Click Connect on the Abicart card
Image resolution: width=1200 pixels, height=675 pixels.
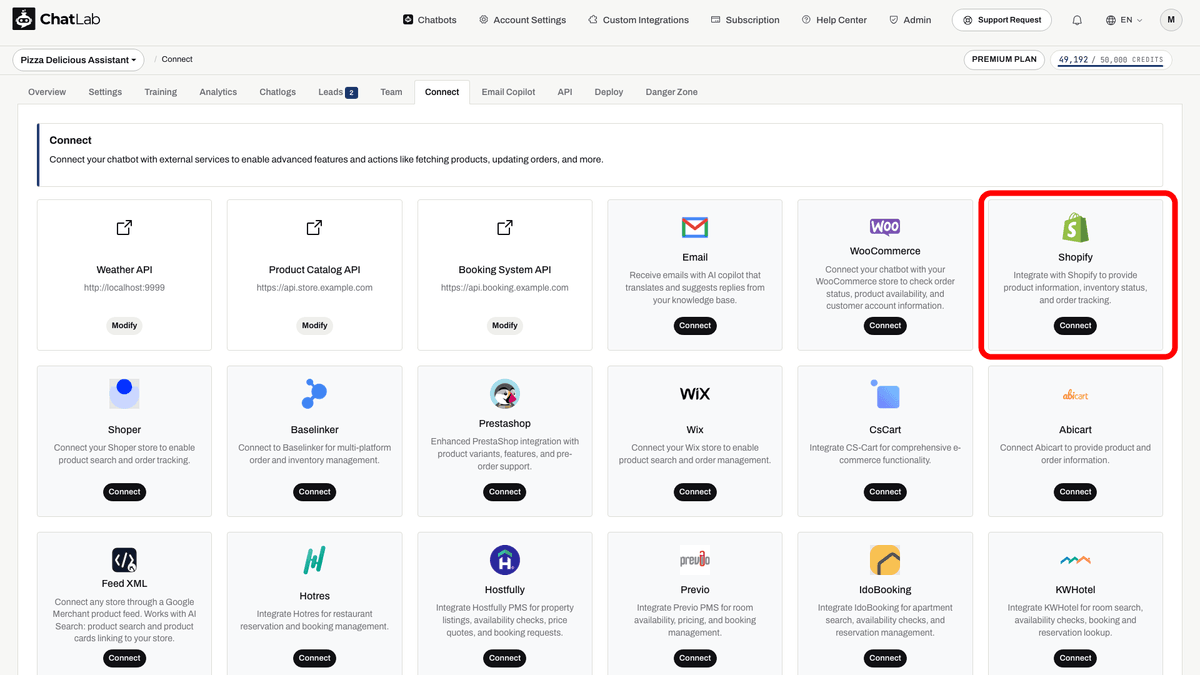pos(1075,491)
